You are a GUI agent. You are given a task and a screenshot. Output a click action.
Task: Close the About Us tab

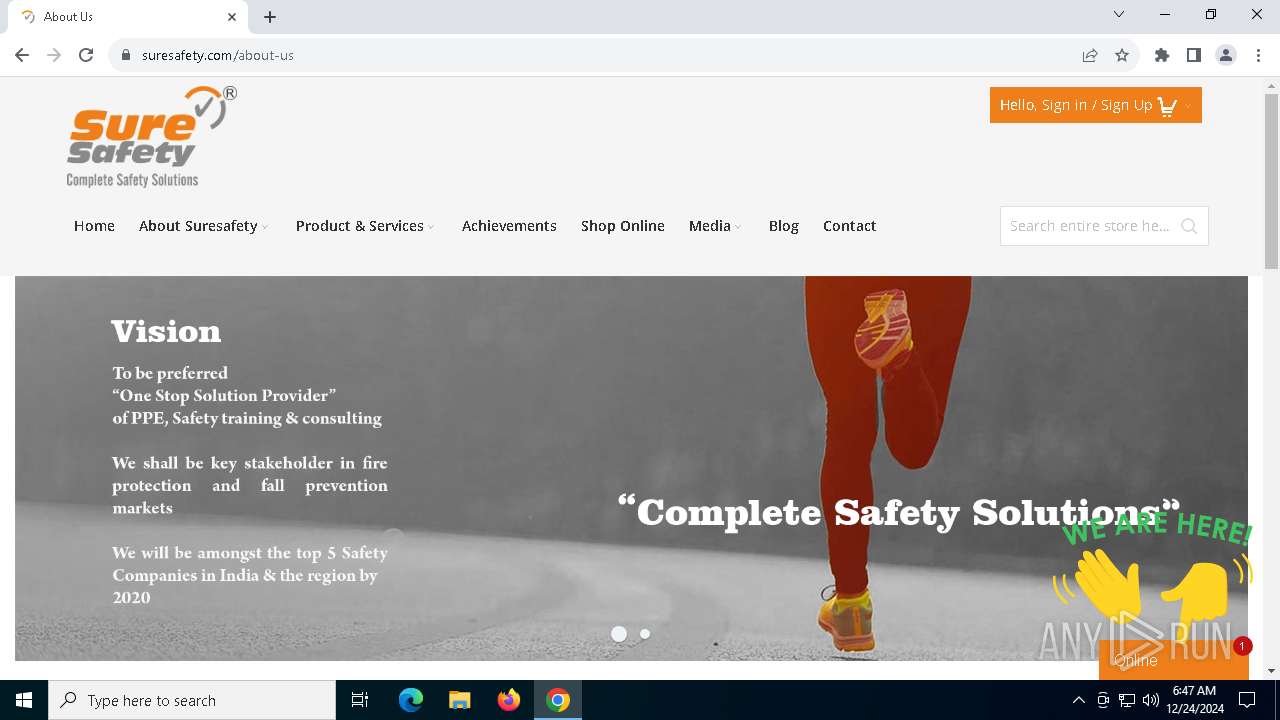tap(232, 17)
